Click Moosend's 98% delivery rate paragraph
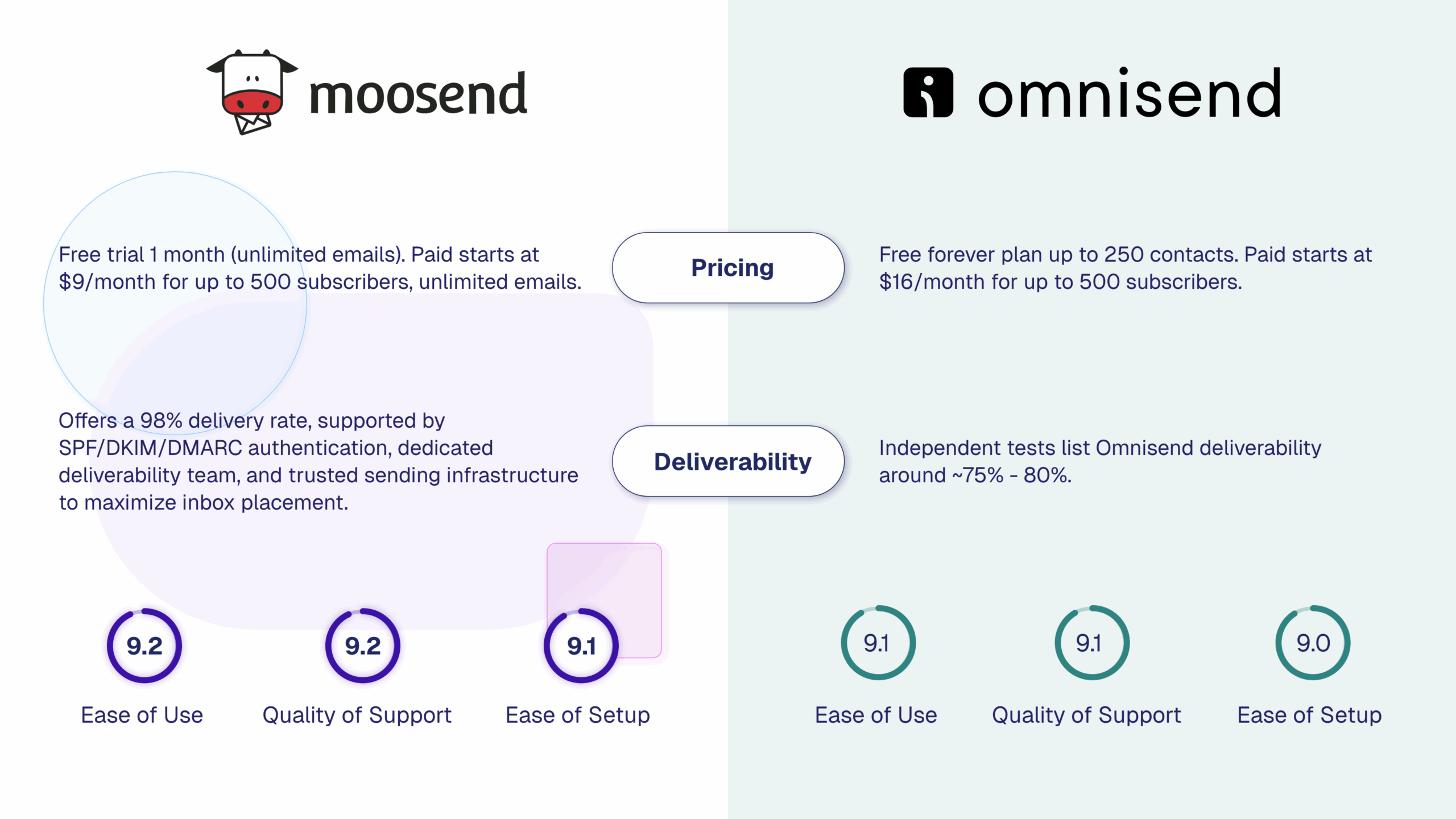This screenshot has height=819, width=1456. click(318, 461)
